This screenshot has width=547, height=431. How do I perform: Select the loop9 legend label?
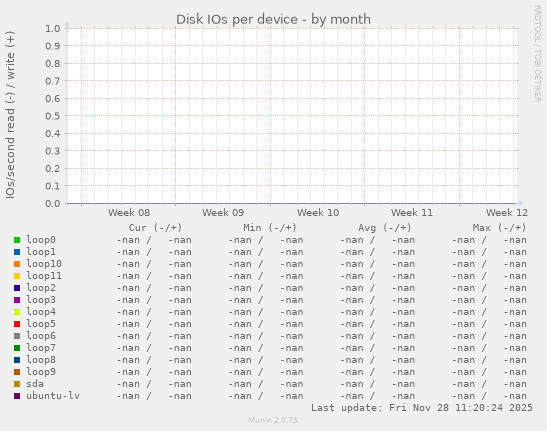point(41,372)
